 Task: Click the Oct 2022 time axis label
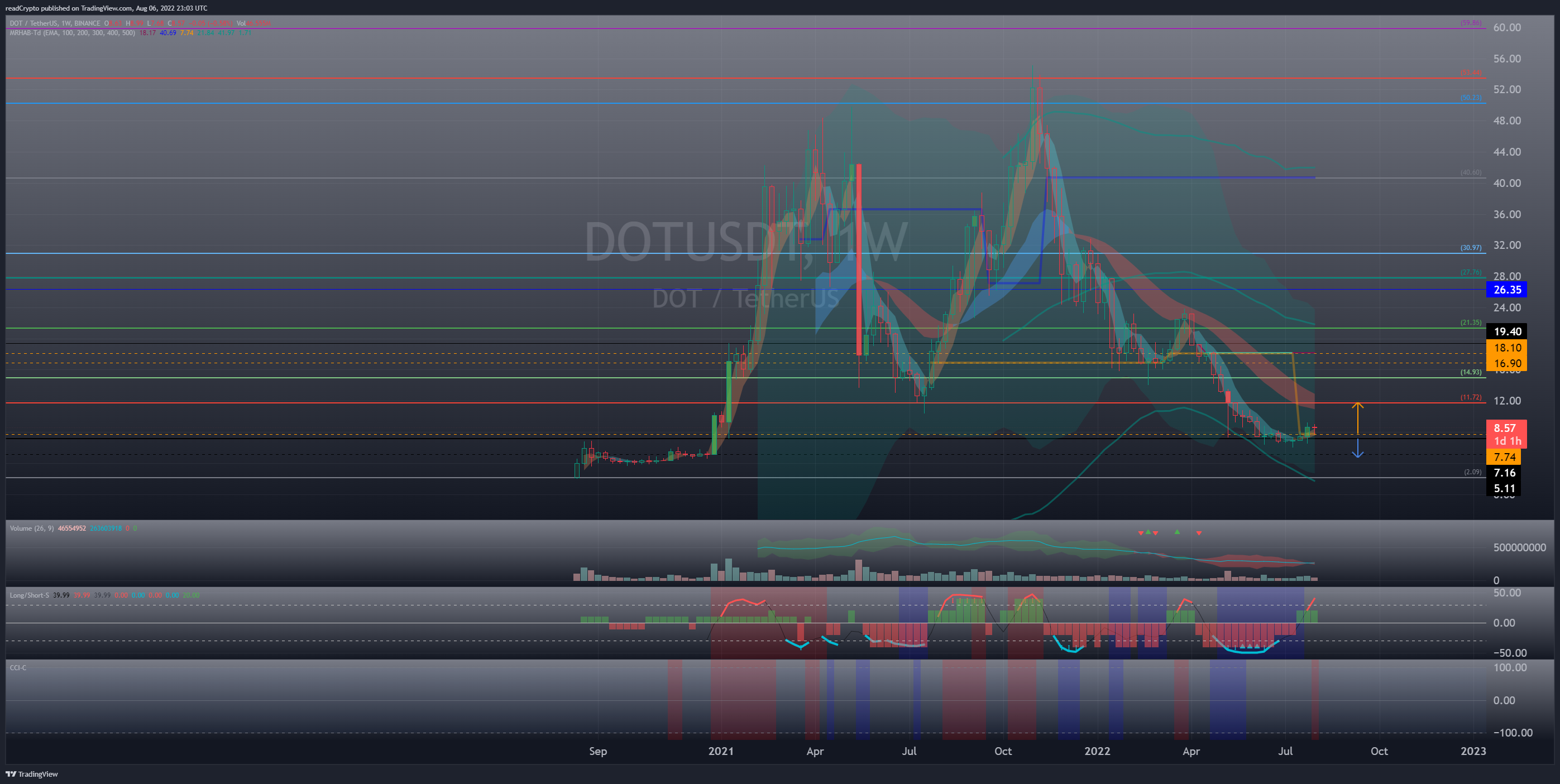coord(1379,751)
